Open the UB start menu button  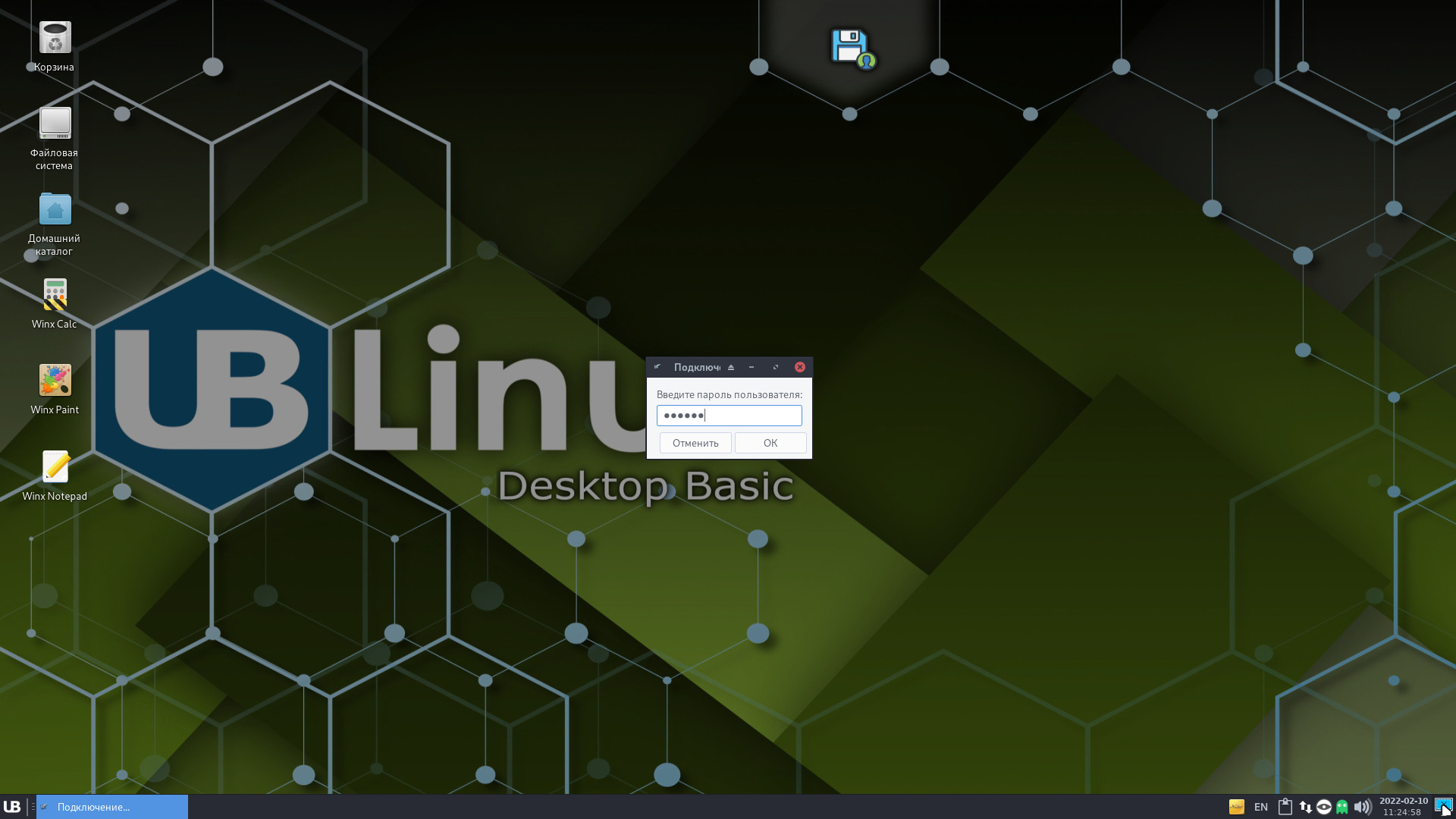click(12, 807)
